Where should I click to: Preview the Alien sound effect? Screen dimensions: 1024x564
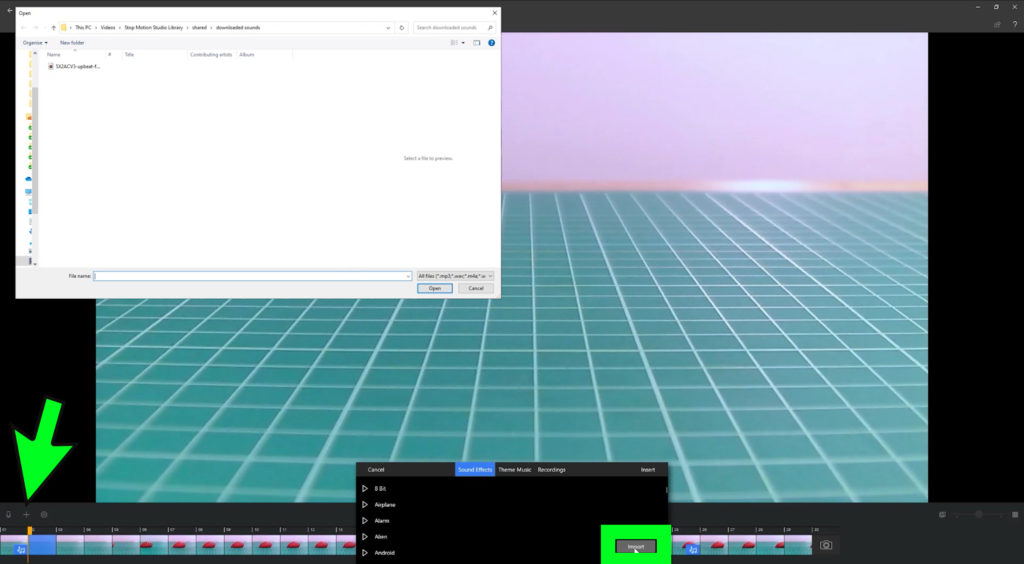pos(365,537)
